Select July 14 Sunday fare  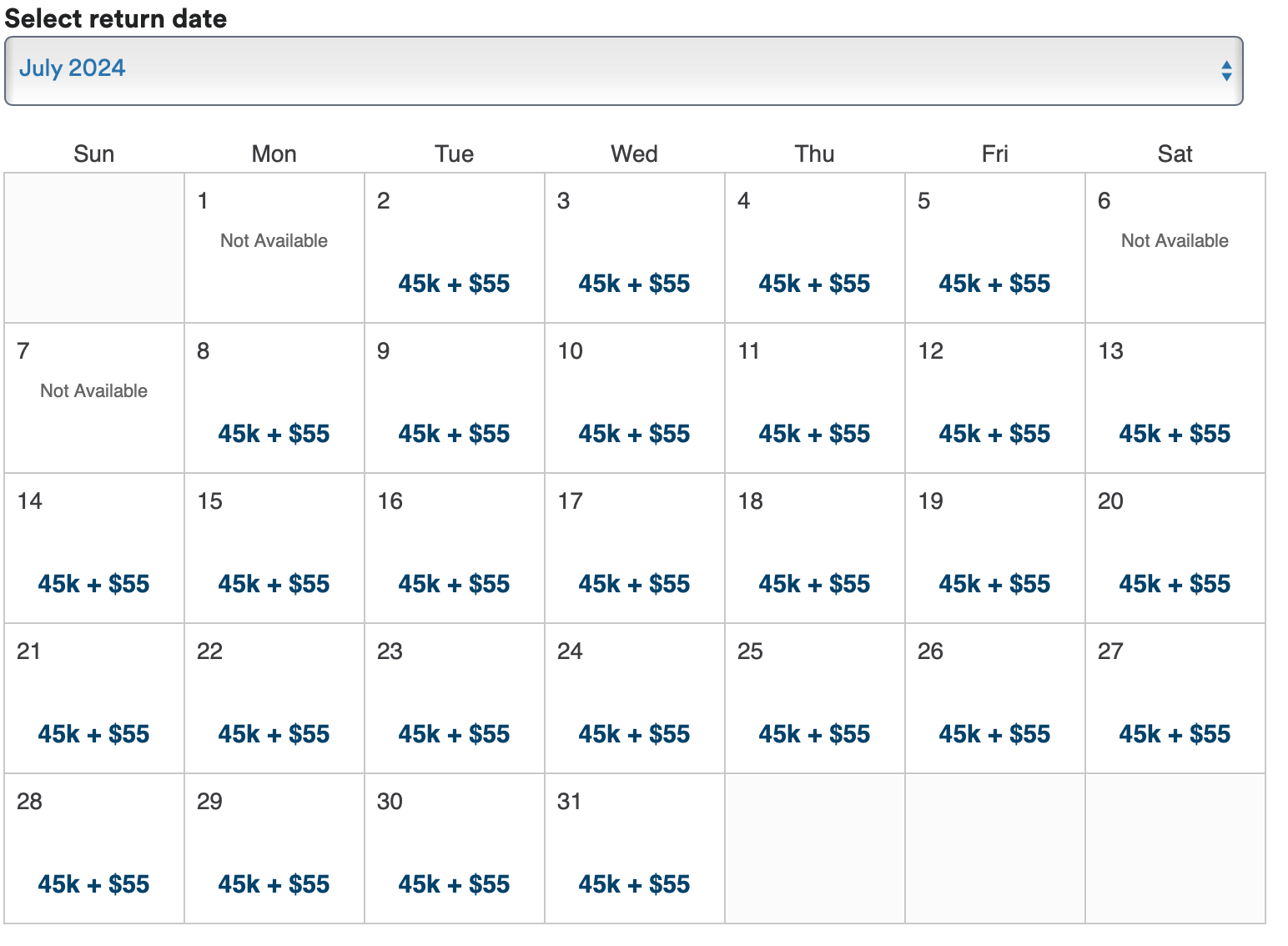click(x=93, y=584)
